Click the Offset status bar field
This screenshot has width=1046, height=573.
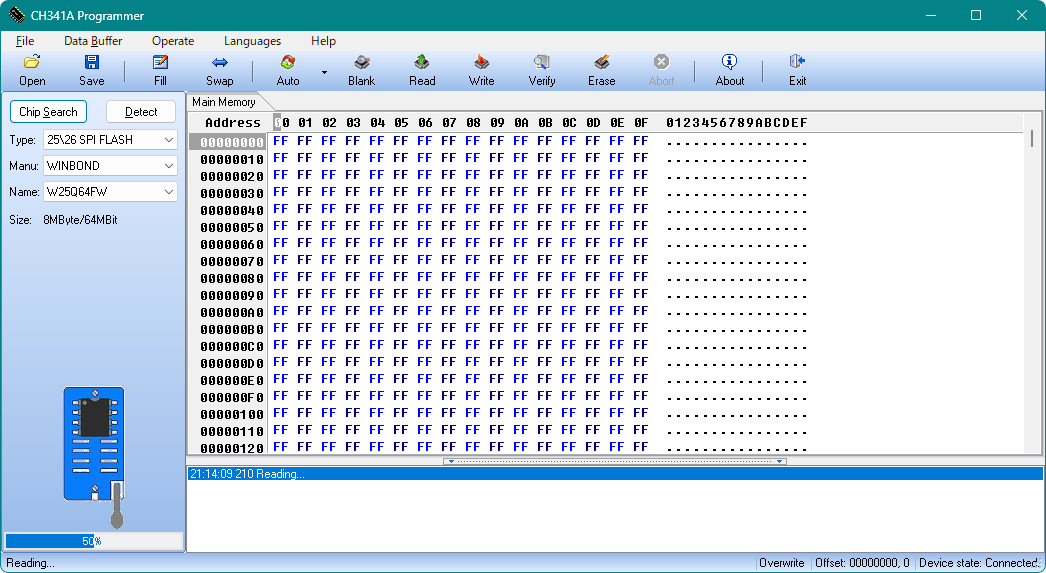[862, 563]
